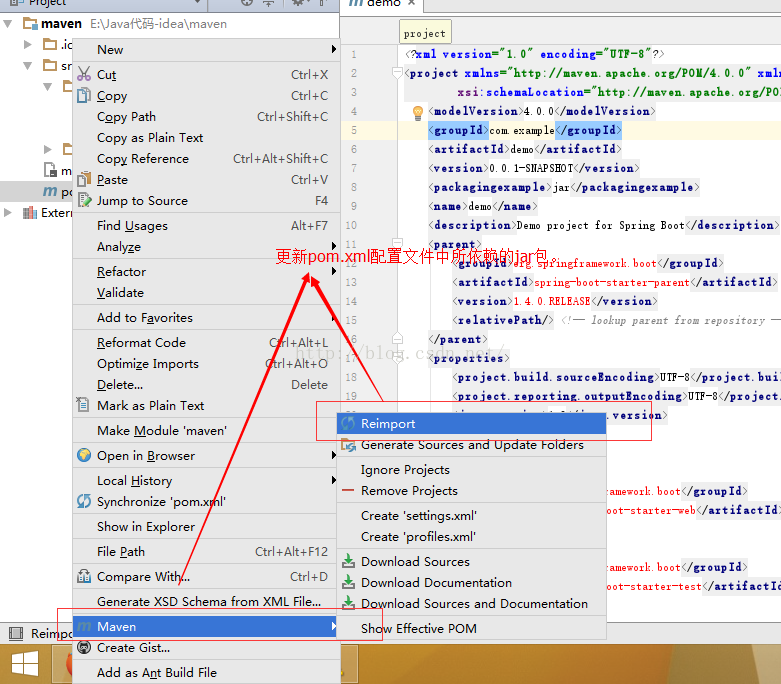
Task: Collapse the maven project root node
Action: tap(8, 23)
